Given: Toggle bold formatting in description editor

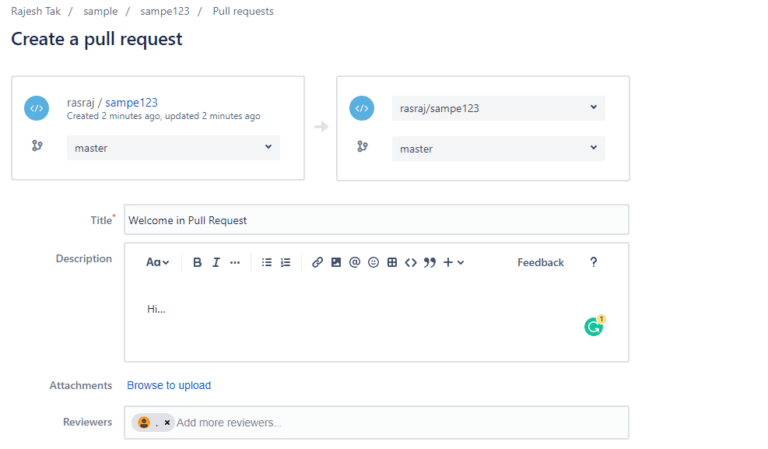Looking at the screenshot, I should pos(197,262).
